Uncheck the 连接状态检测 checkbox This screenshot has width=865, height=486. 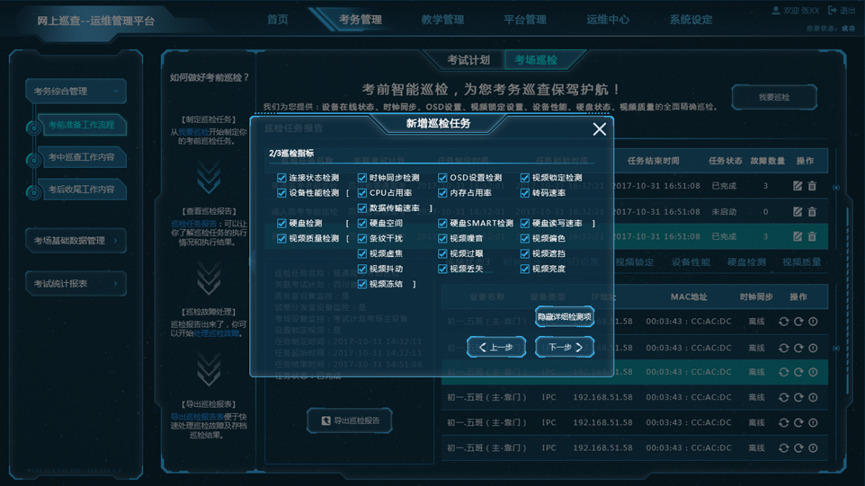coord(282,178)
